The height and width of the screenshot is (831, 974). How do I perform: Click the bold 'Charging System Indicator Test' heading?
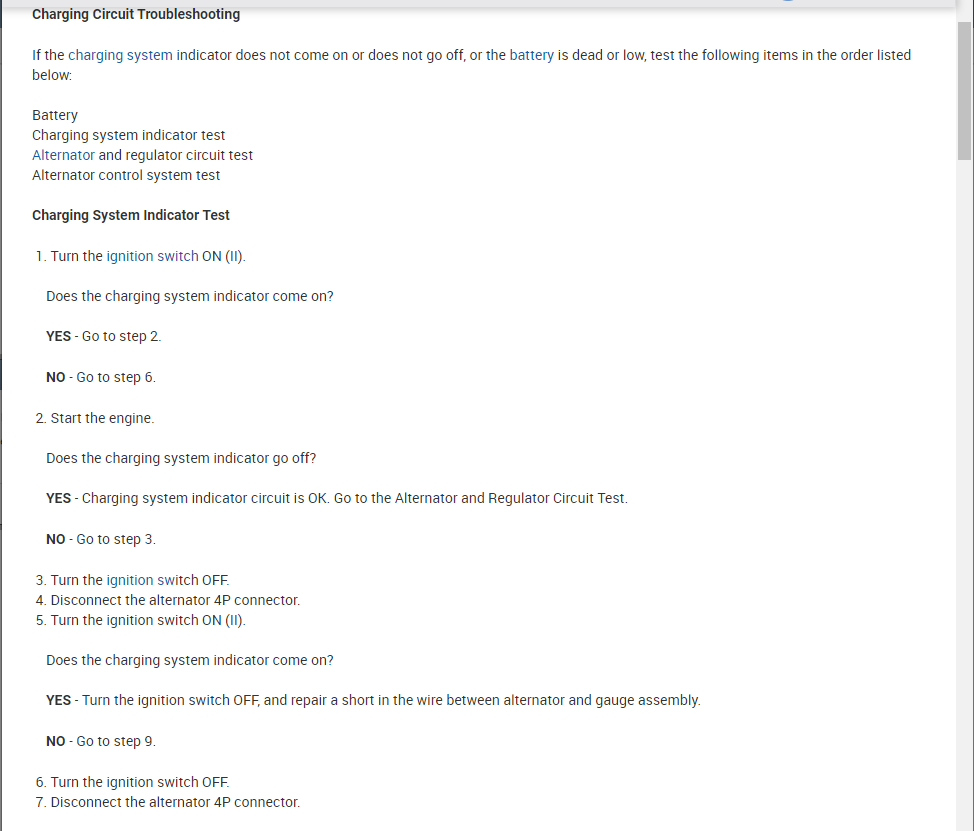coord(131,215)
